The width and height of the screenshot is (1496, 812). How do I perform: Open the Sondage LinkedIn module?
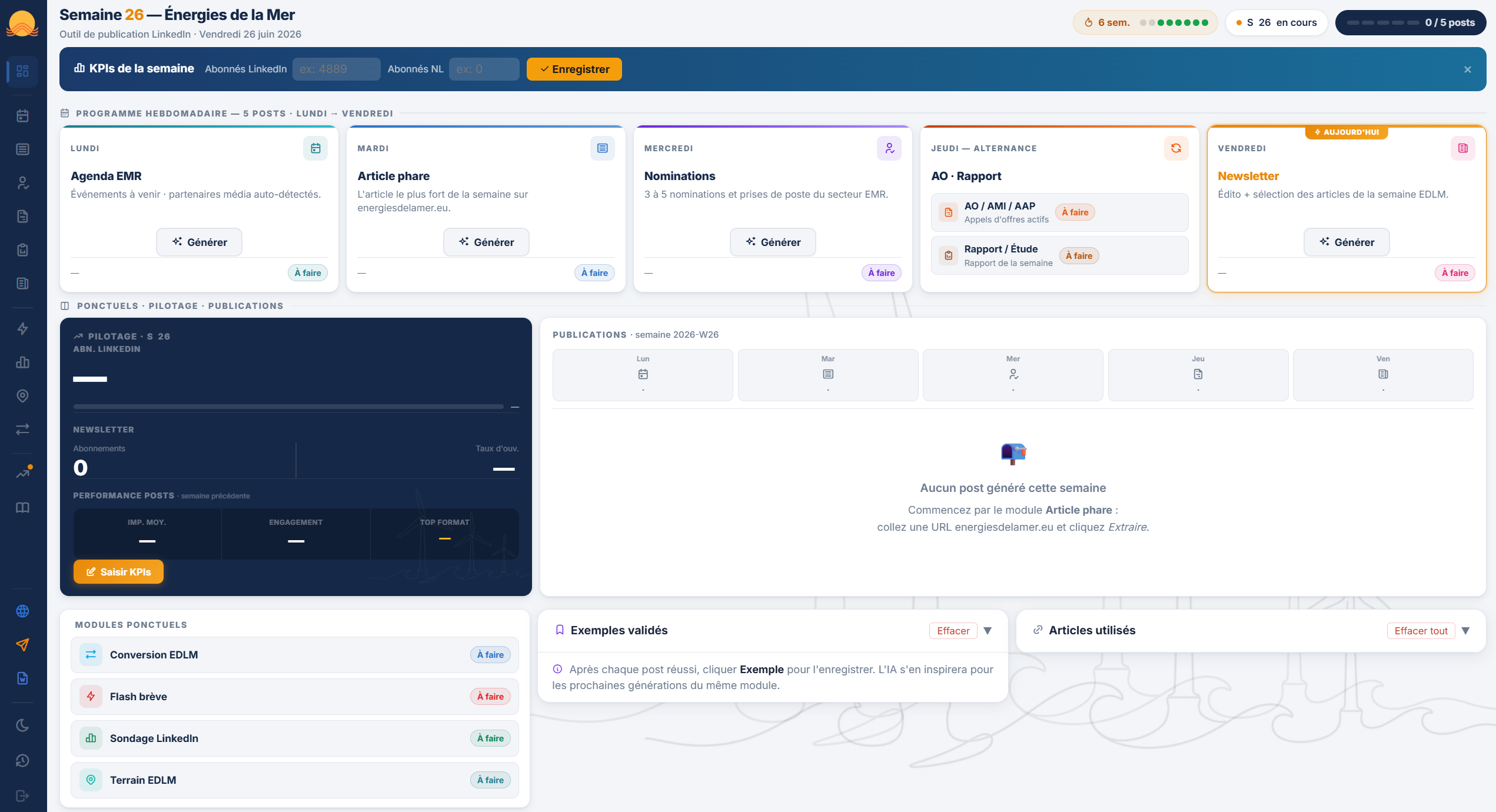pyautogui.click(x=295, y=738)
